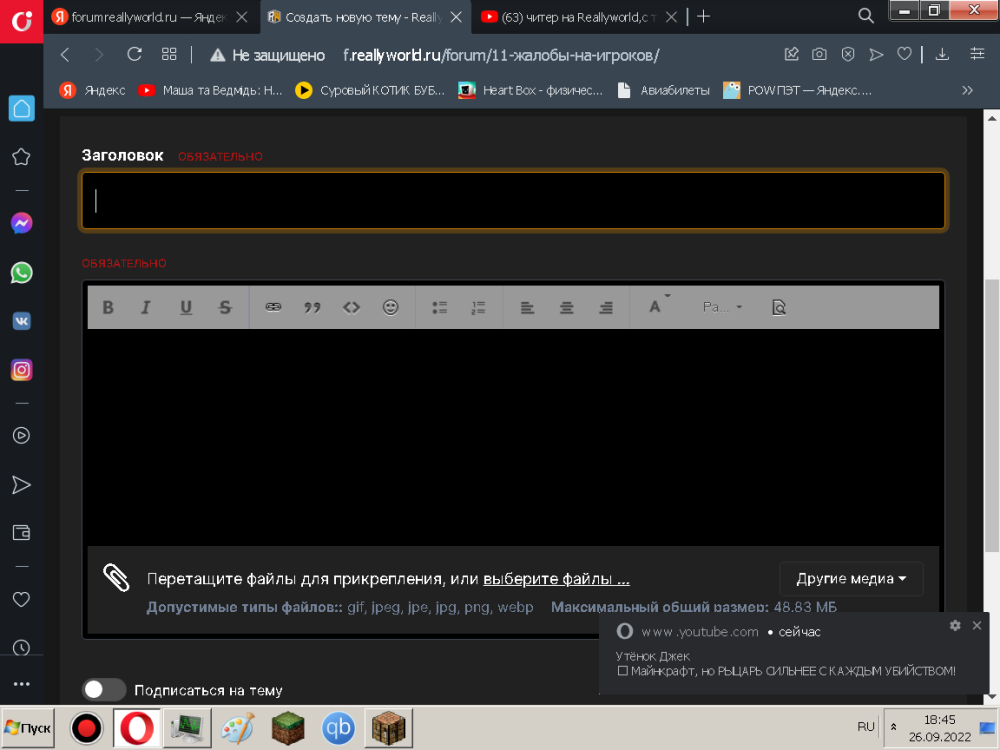Open bookmarks star in sidebar

(22, 157)
